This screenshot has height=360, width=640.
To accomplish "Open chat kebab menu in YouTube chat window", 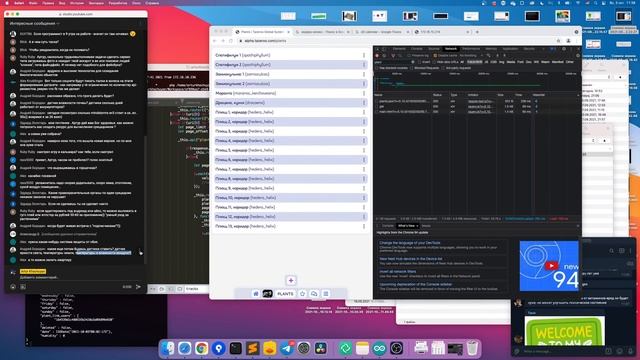I will coord(141,24).
